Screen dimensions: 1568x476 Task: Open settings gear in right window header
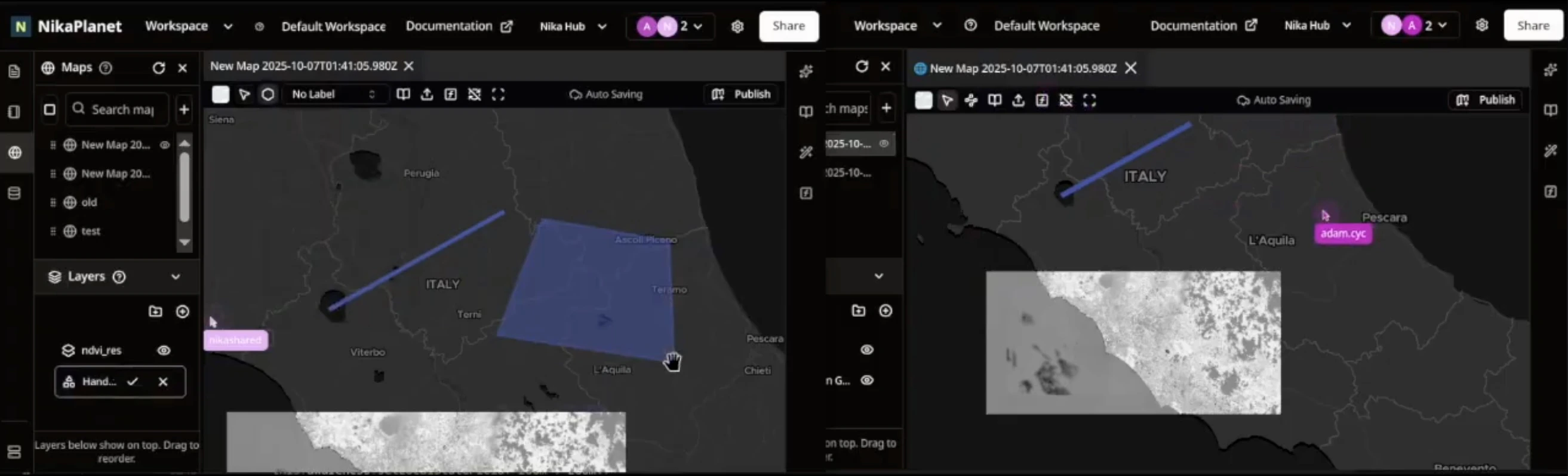tap(1481, 25)
